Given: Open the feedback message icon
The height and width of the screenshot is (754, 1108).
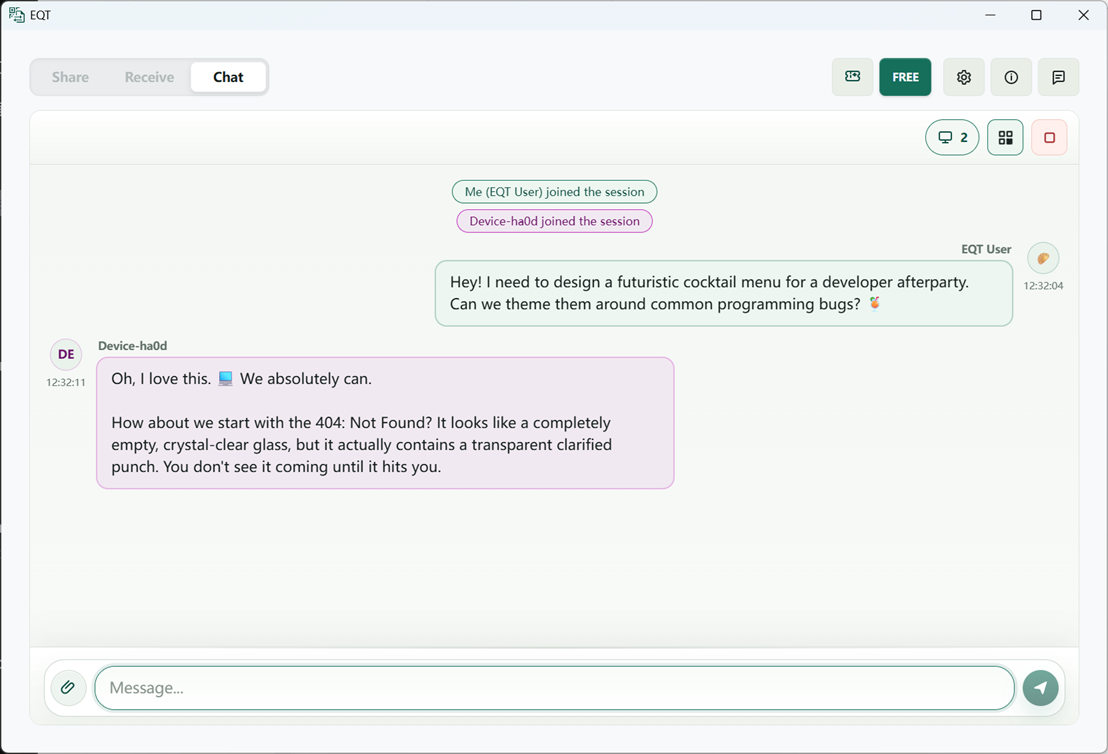Looking at the screenshot, I should point(1059,77).
